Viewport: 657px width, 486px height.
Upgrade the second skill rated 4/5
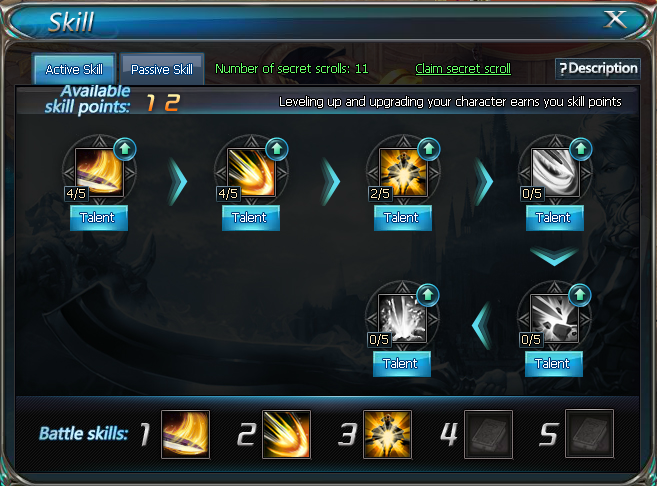coord(277,149)
